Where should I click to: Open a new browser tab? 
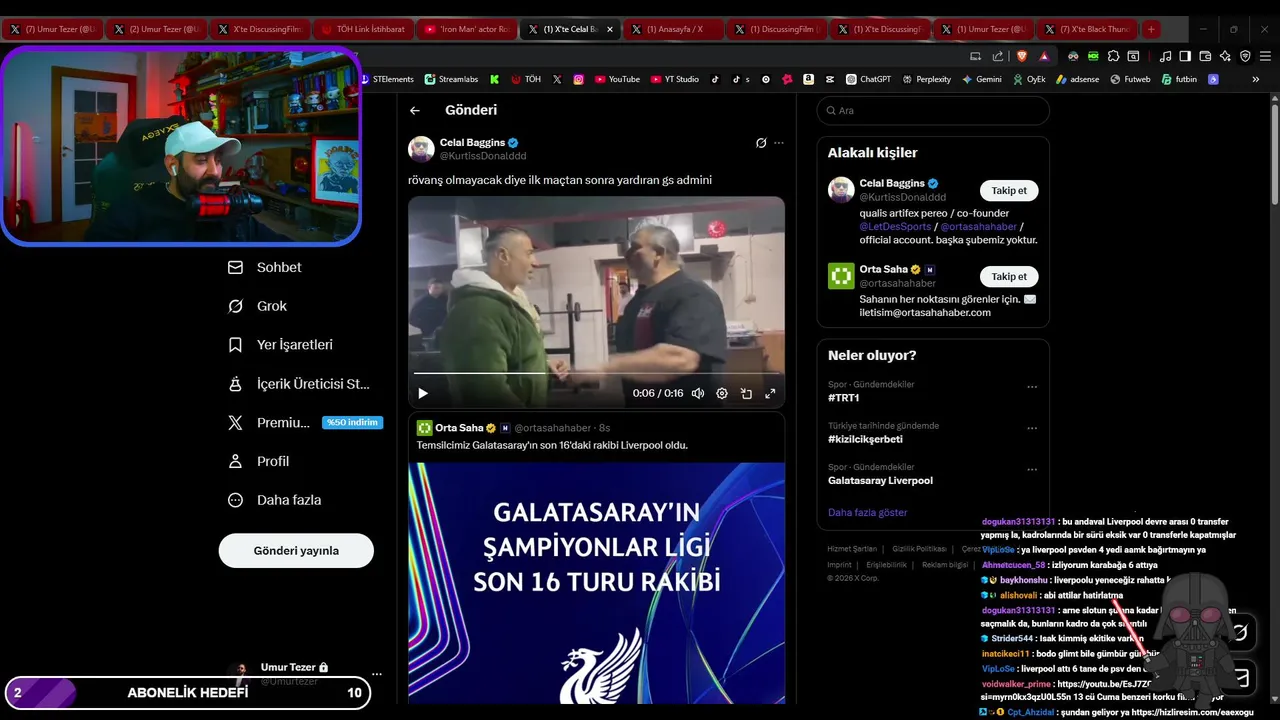pyautogui.click(x=1151, y=29)
